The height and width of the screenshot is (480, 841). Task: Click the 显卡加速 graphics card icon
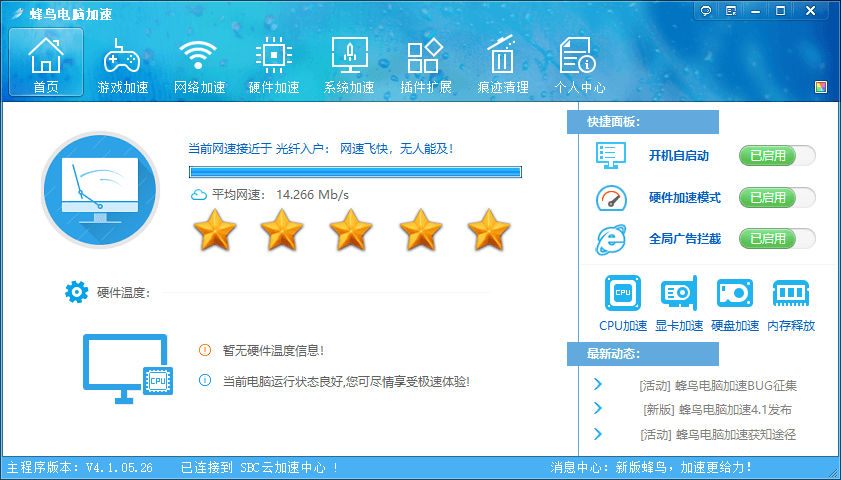pos(679,294)
